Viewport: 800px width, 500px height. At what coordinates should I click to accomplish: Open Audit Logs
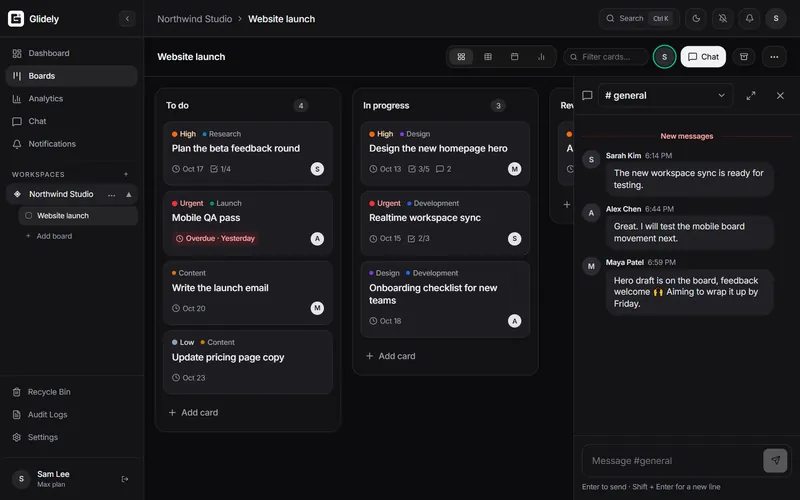(71, 415)
